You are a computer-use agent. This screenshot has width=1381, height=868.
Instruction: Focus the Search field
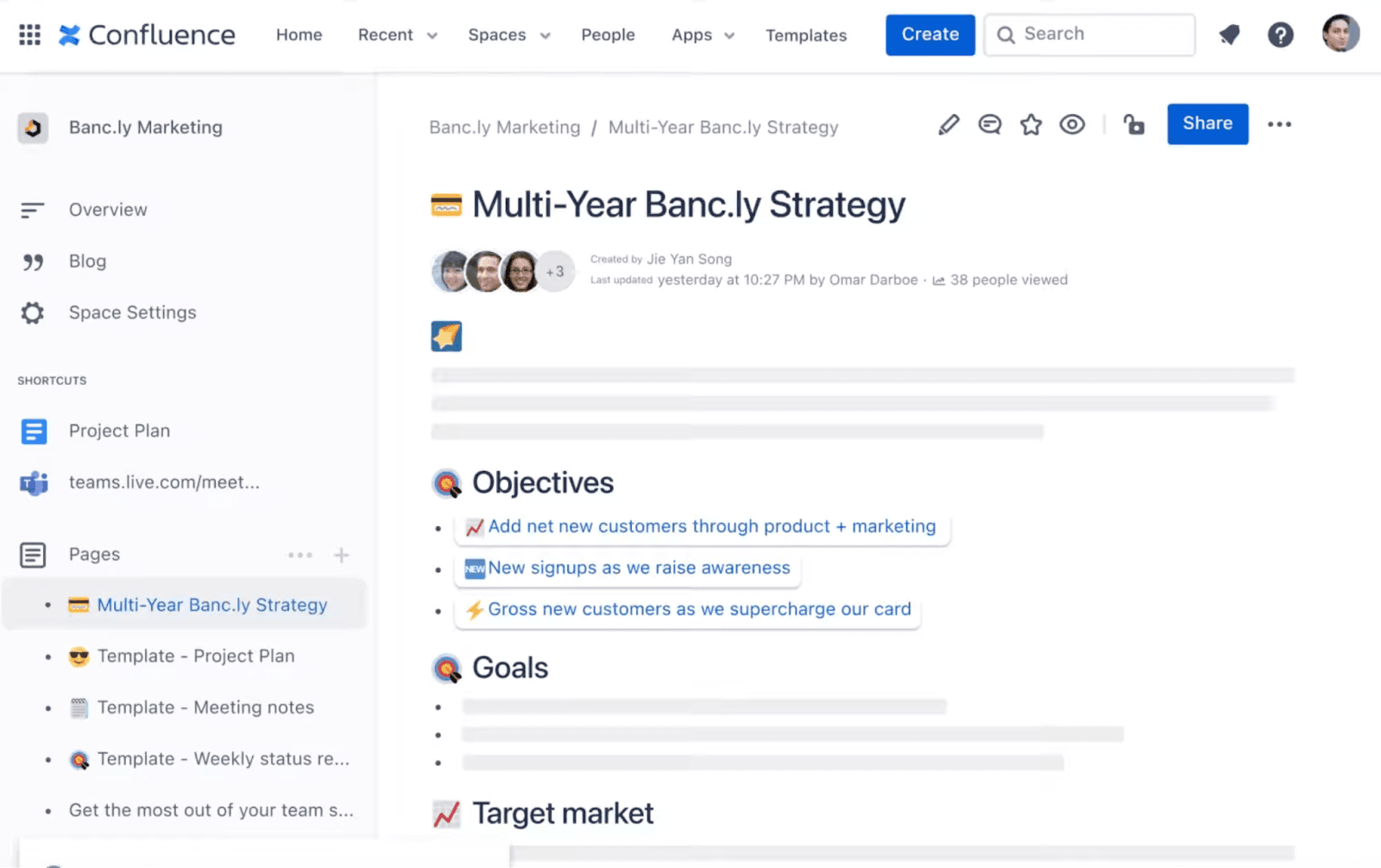[1089, 35]
